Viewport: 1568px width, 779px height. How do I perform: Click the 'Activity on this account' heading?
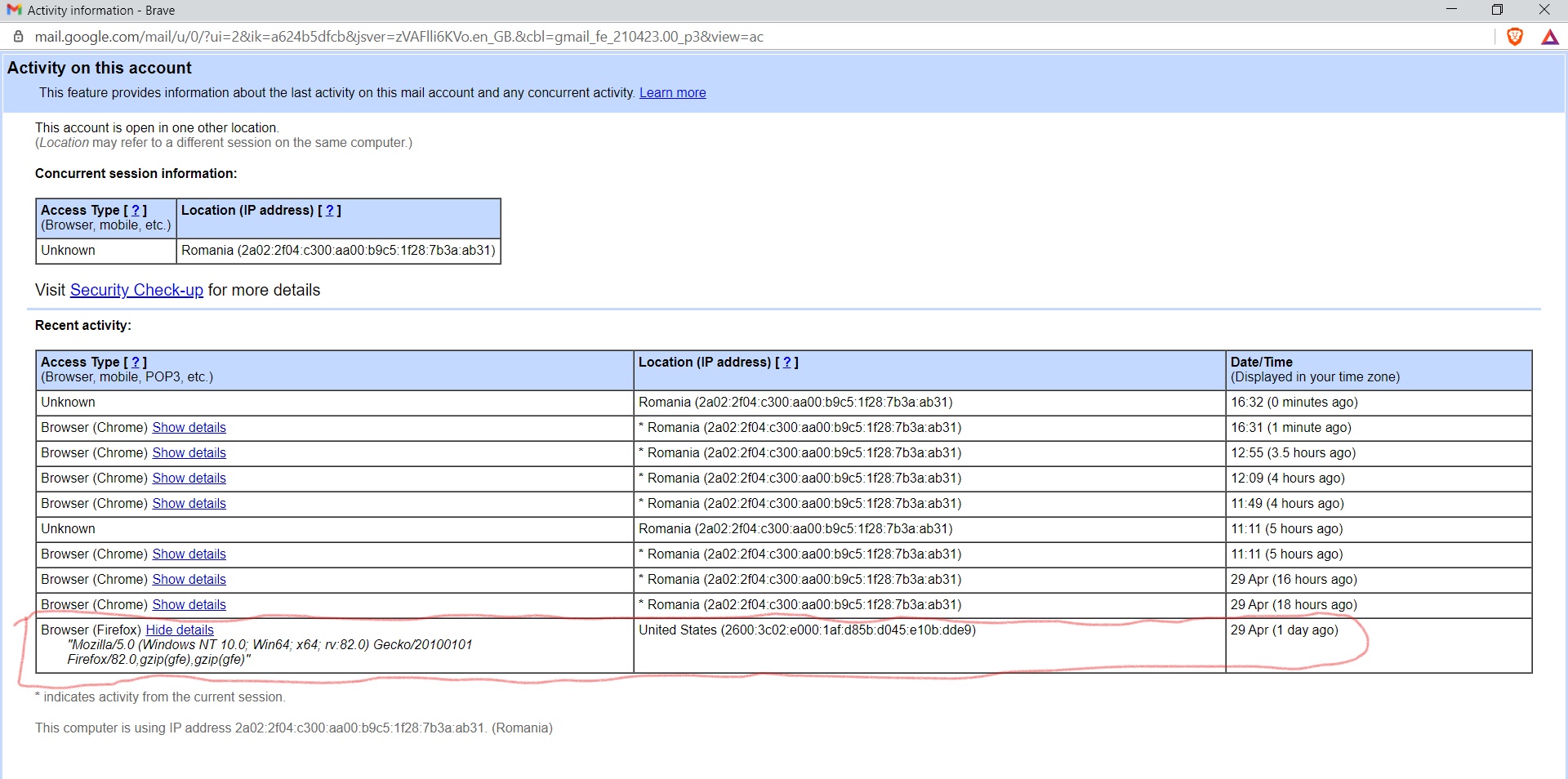pos(100,69)
